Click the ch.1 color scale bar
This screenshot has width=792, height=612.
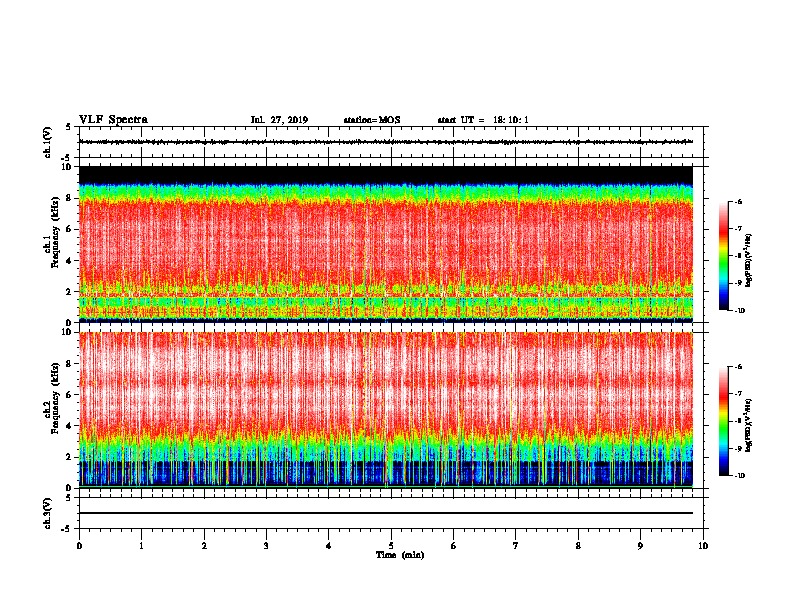(724, 256)
